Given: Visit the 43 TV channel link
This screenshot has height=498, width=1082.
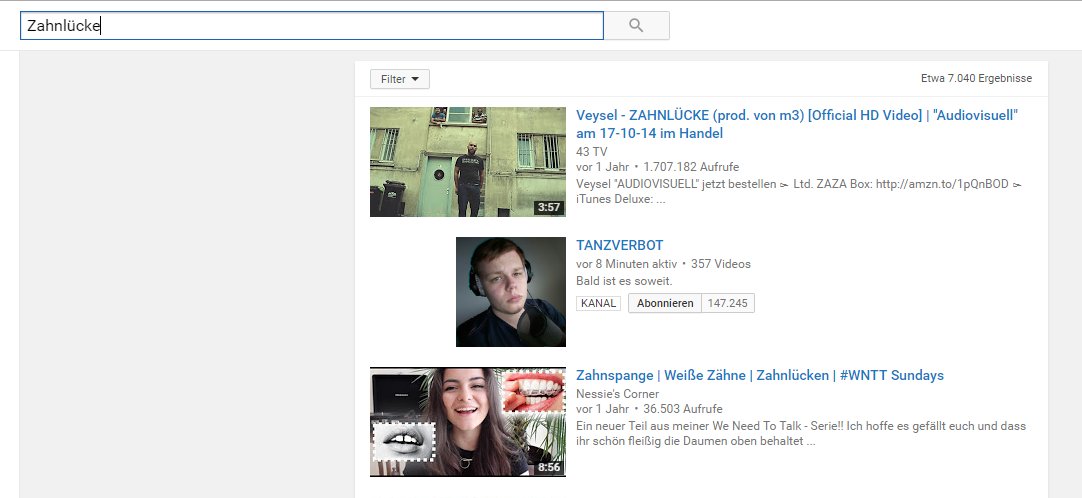Looking at the screenshot, I should coord(591,151).
